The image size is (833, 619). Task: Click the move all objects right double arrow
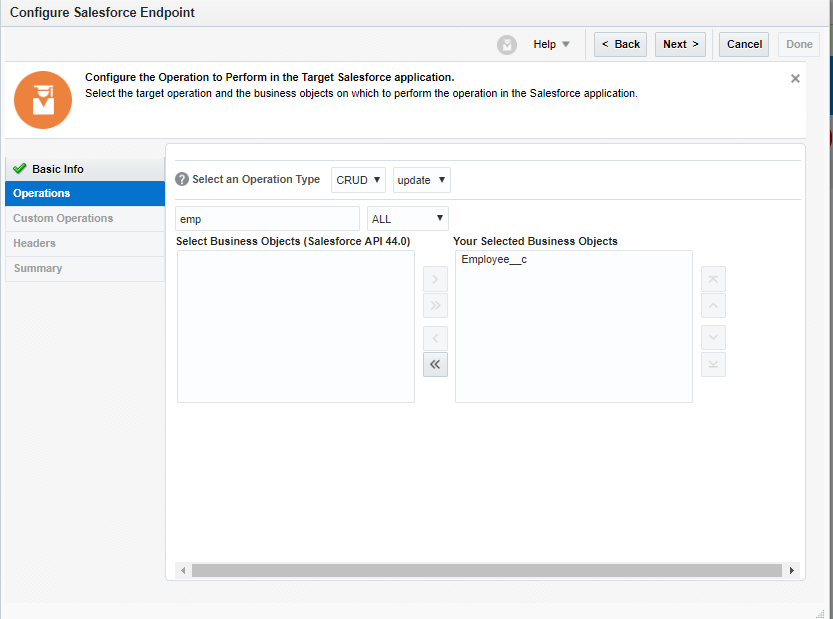coord(435,306)
